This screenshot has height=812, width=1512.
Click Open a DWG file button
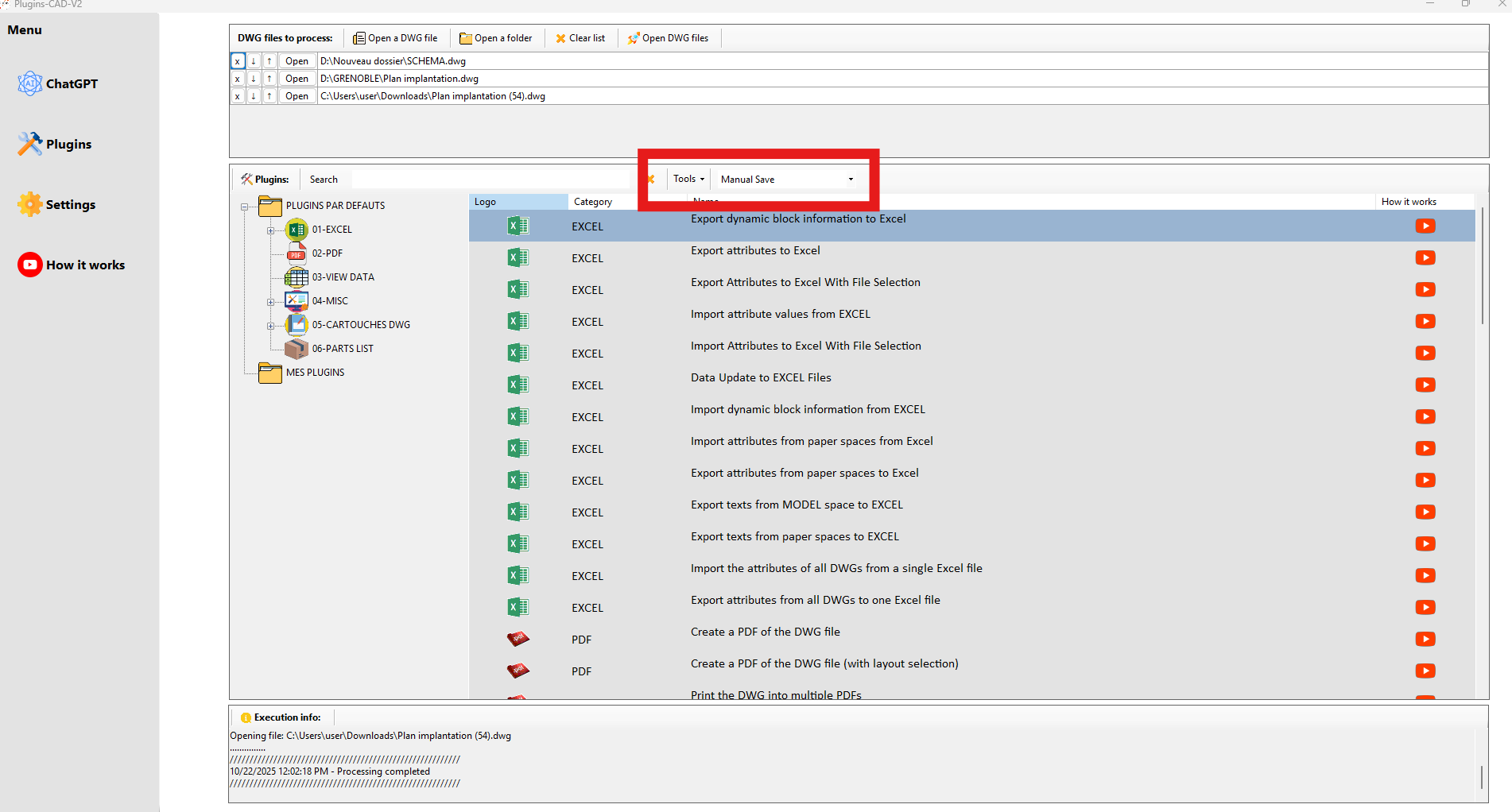tap(395, 38)
